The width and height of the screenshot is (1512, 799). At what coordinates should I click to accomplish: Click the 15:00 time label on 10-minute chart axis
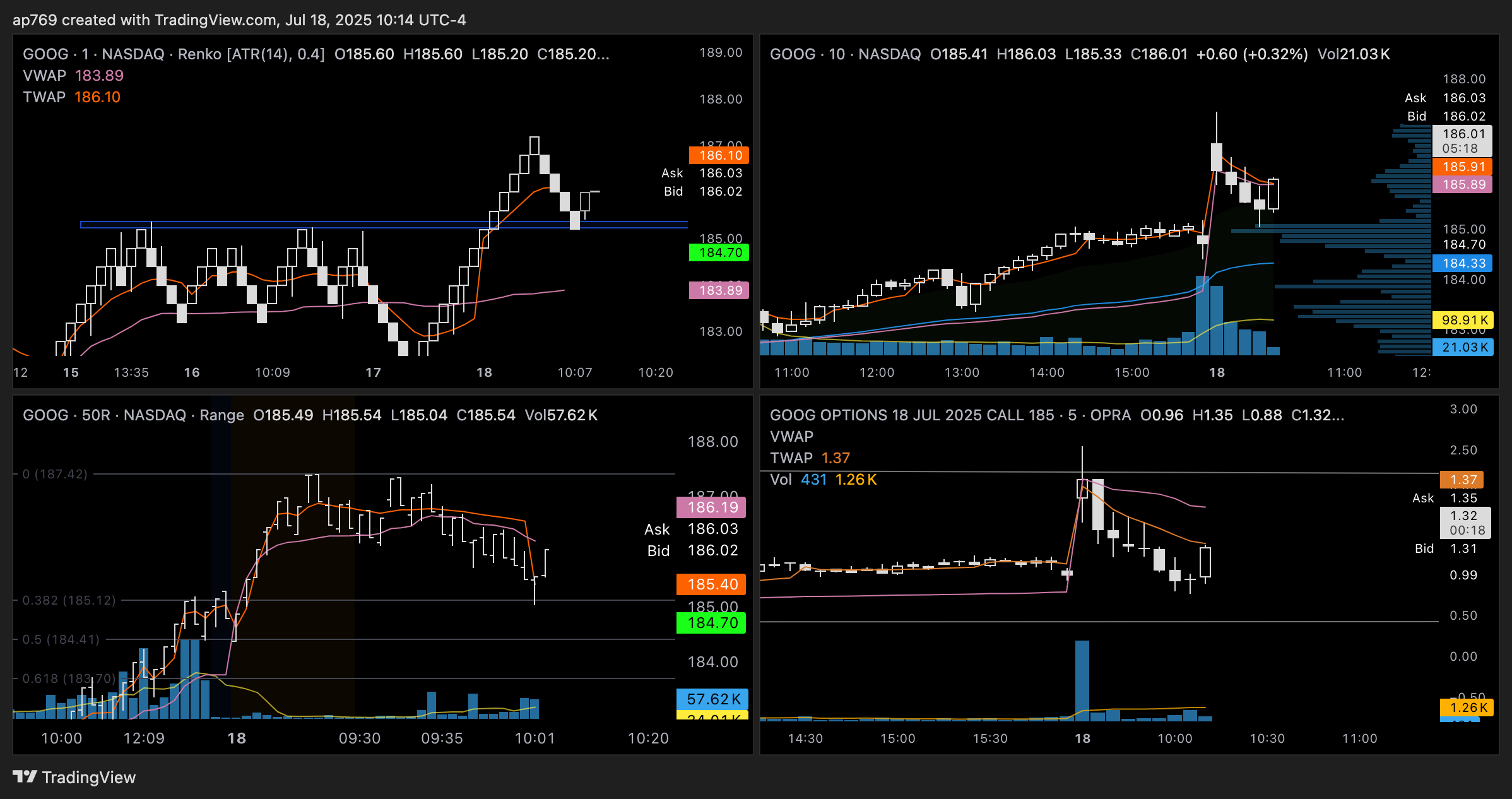pos(1132,372)
